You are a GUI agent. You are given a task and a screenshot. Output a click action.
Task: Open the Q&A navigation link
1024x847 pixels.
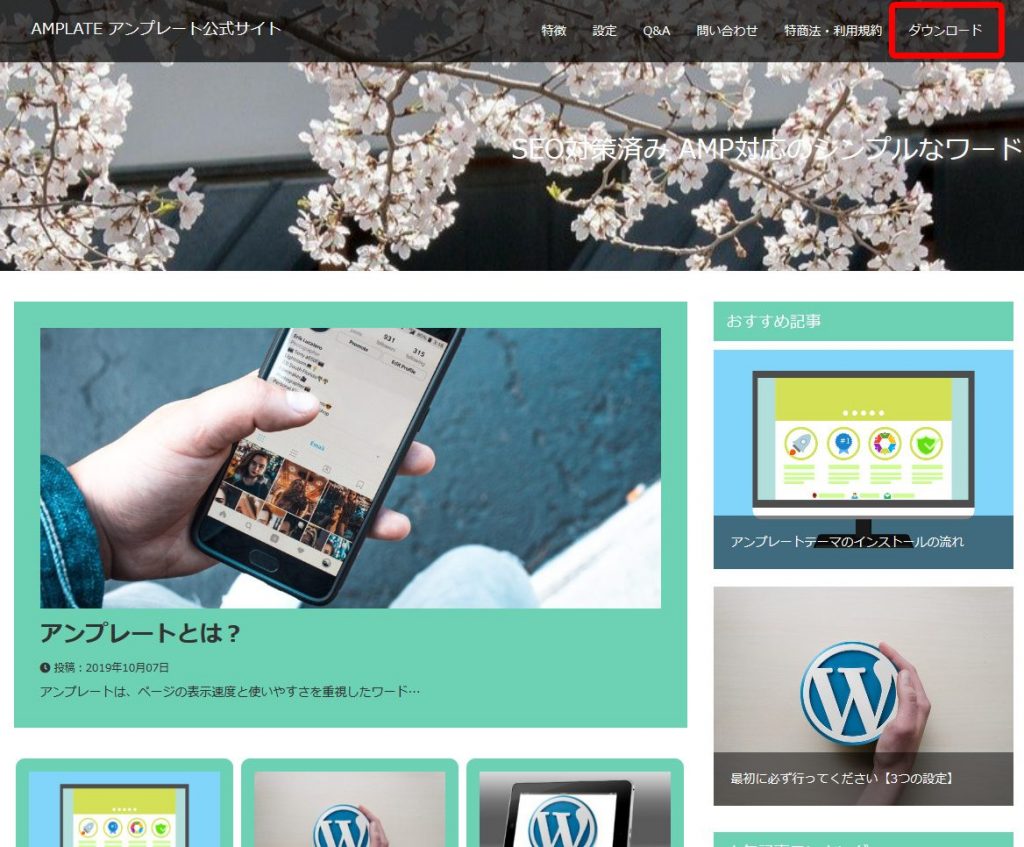(x=656, y=31)
